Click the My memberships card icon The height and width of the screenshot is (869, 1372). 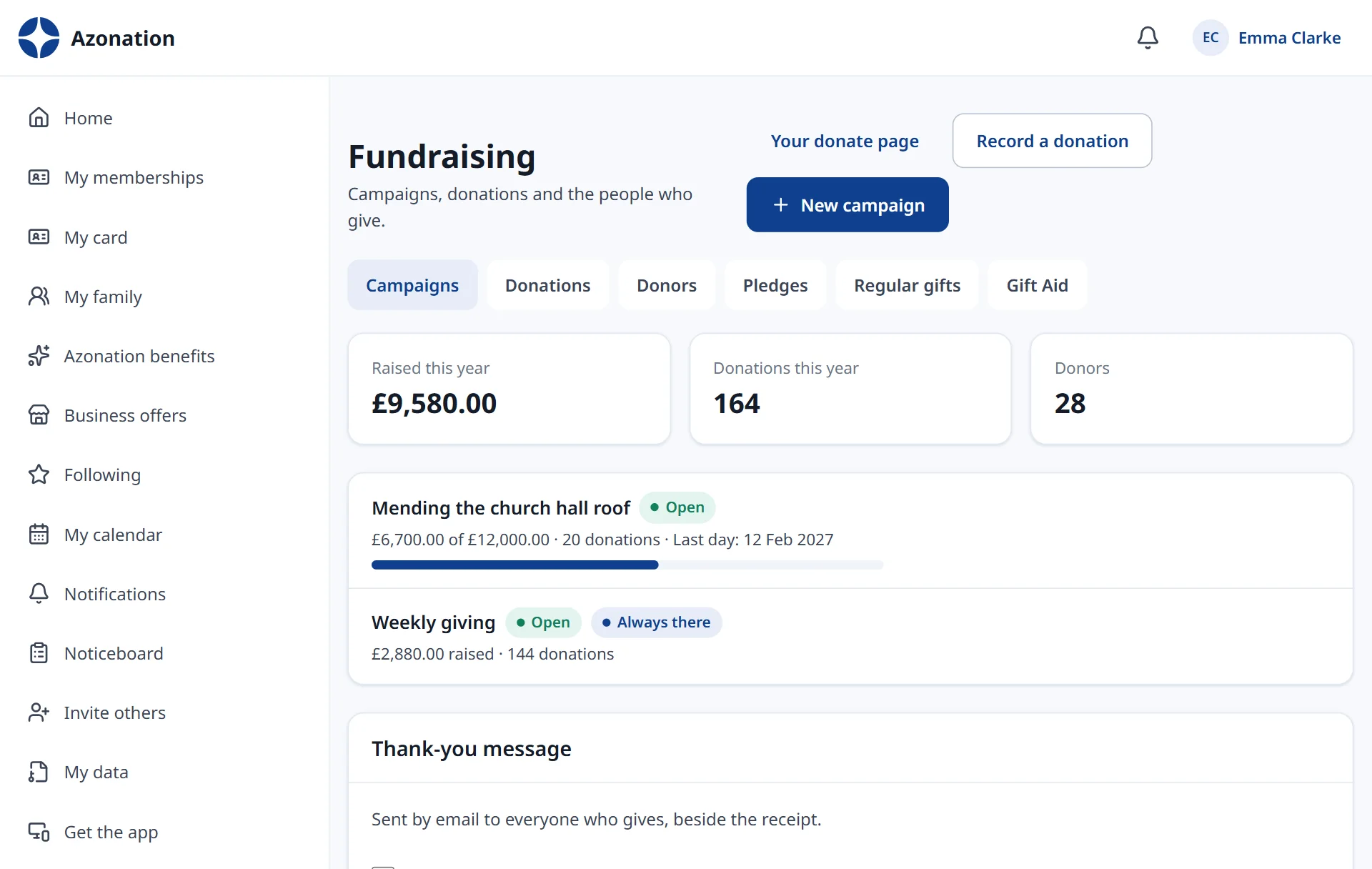[39, 177]
